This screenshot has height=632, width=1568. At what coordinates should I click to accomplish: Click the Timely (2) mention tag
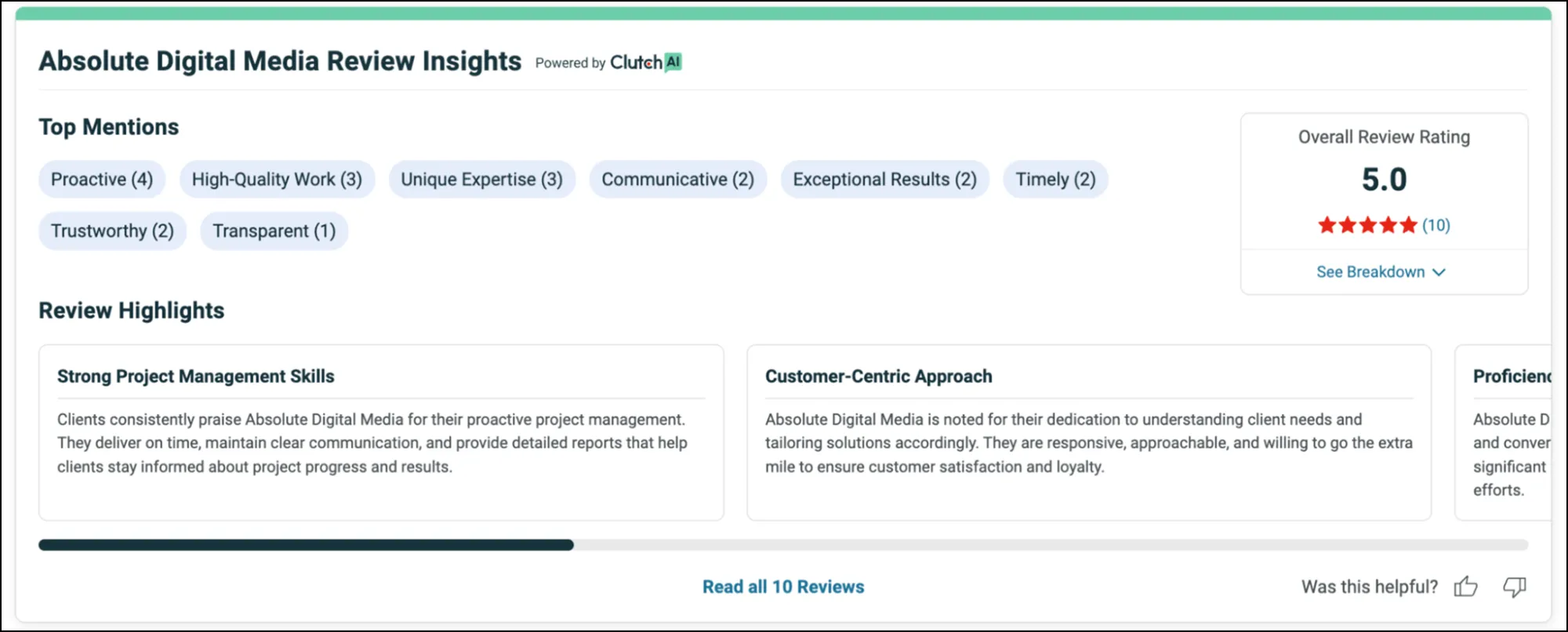tap(1056, 180)
